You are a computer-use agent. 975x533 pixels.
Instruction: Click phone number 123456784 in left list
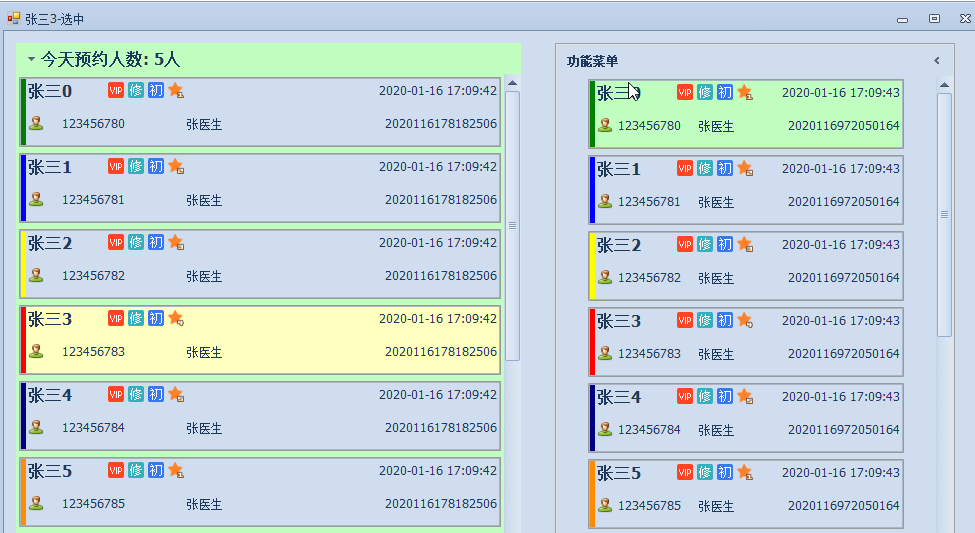click(93, 427)
